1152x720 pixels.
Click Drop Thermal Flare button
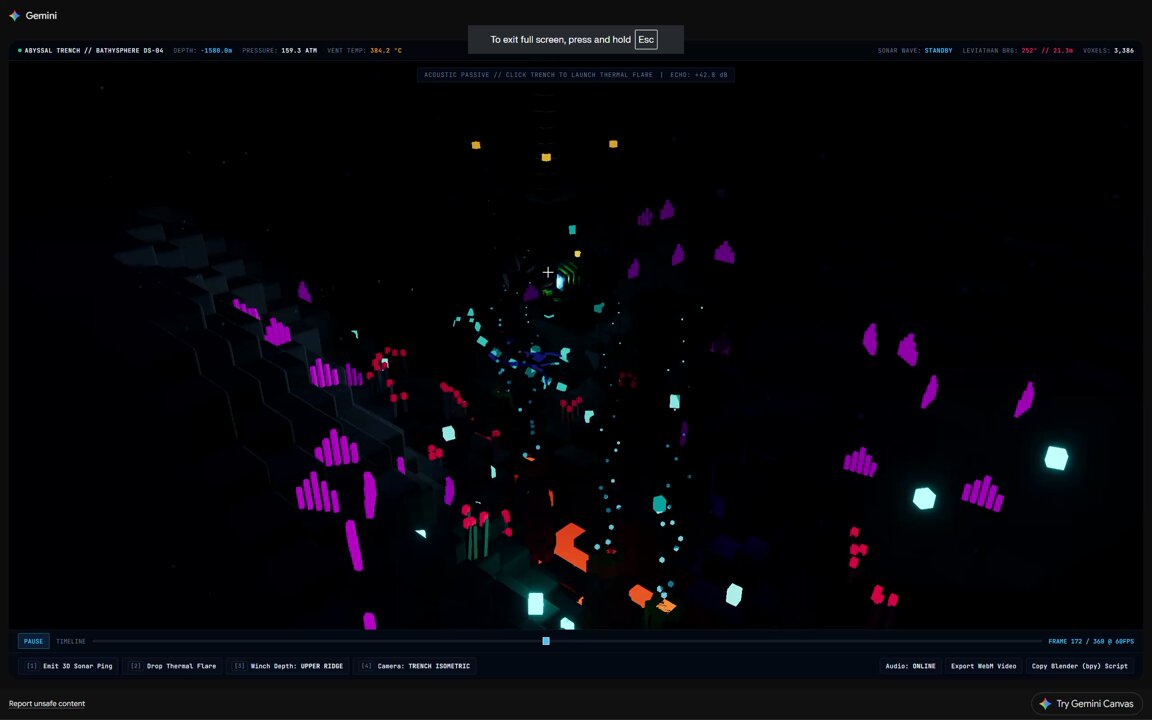point(173,666)
